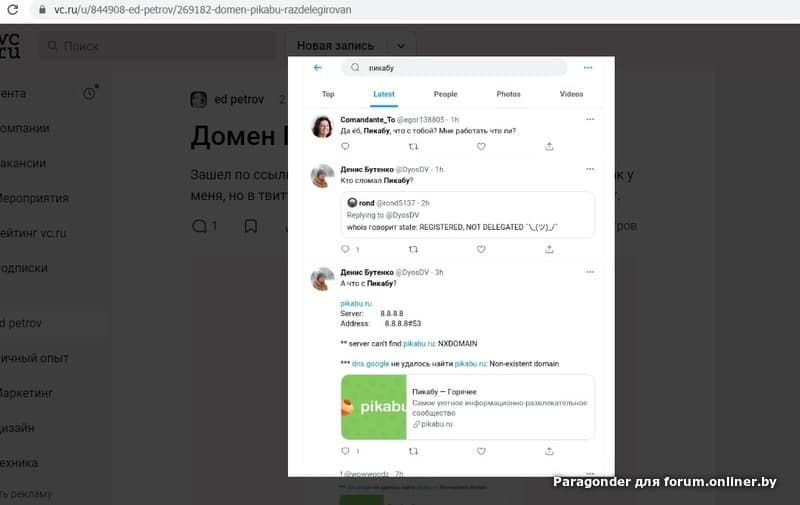Open more options on the 'Кто сломал Пикабу?' tweet
The width and height of the screenshot is (800, 505).
(590, 169)
